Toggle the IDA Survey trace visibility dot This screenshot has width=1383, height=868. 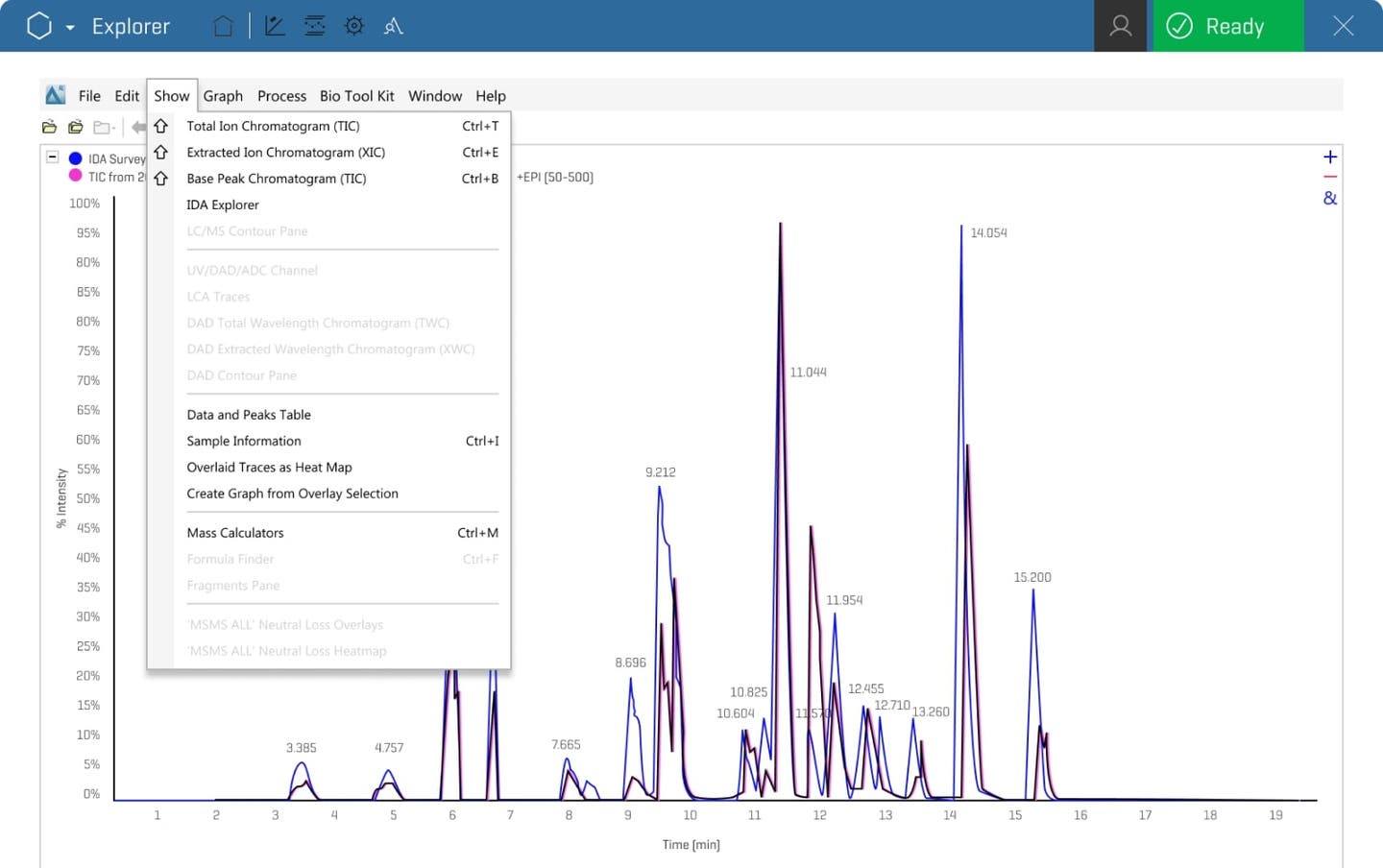click(x=75, y=158)
